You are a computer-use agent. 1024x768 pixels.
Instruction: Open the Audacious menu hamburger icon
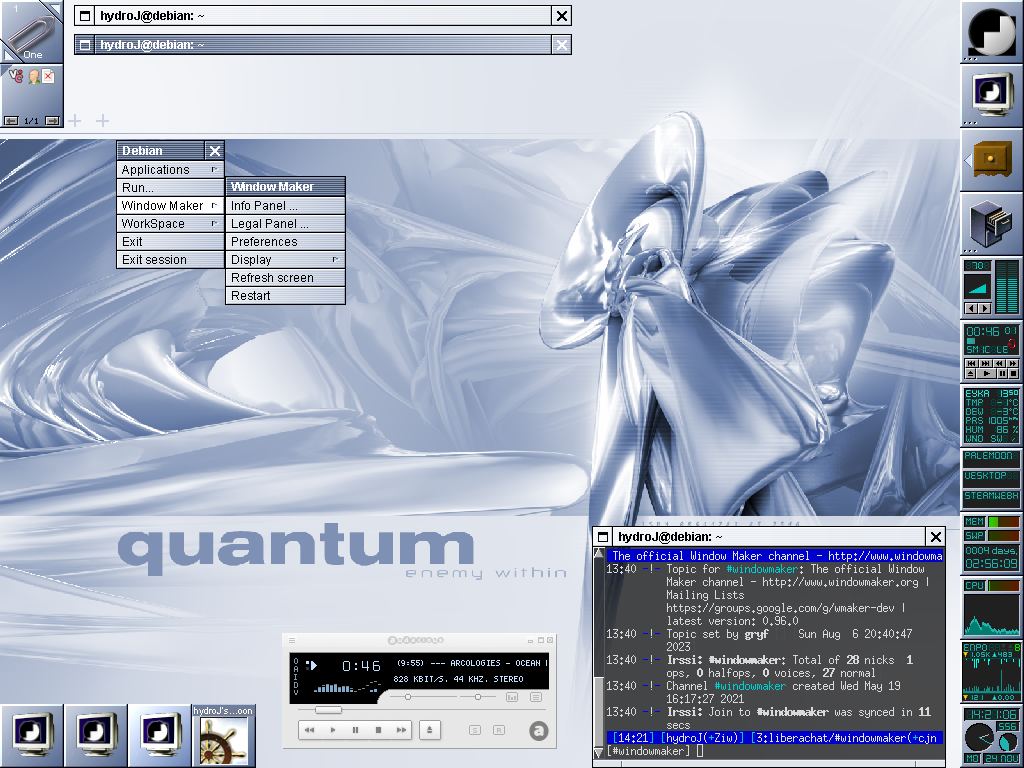point(292,642)
